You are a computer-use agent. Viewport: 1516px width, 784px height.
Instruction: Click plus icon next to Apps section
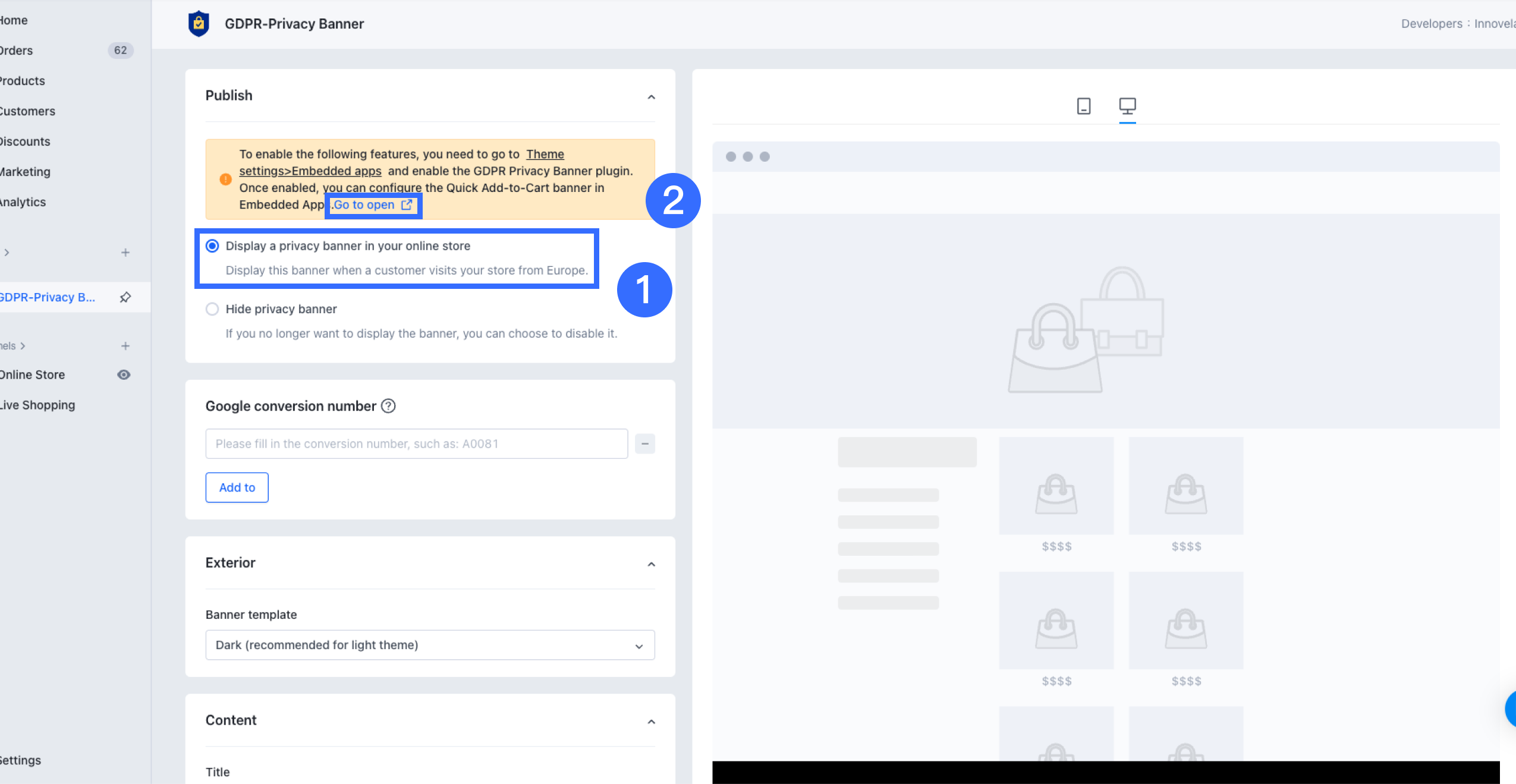click(125, 253)
